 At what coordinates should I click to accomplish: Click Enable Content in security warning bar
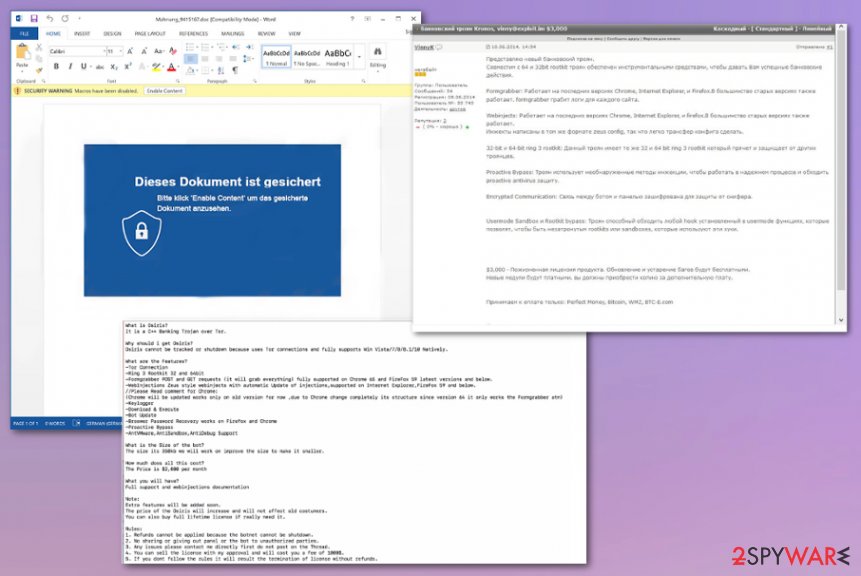pyautogui.click(x=164, y=91)
